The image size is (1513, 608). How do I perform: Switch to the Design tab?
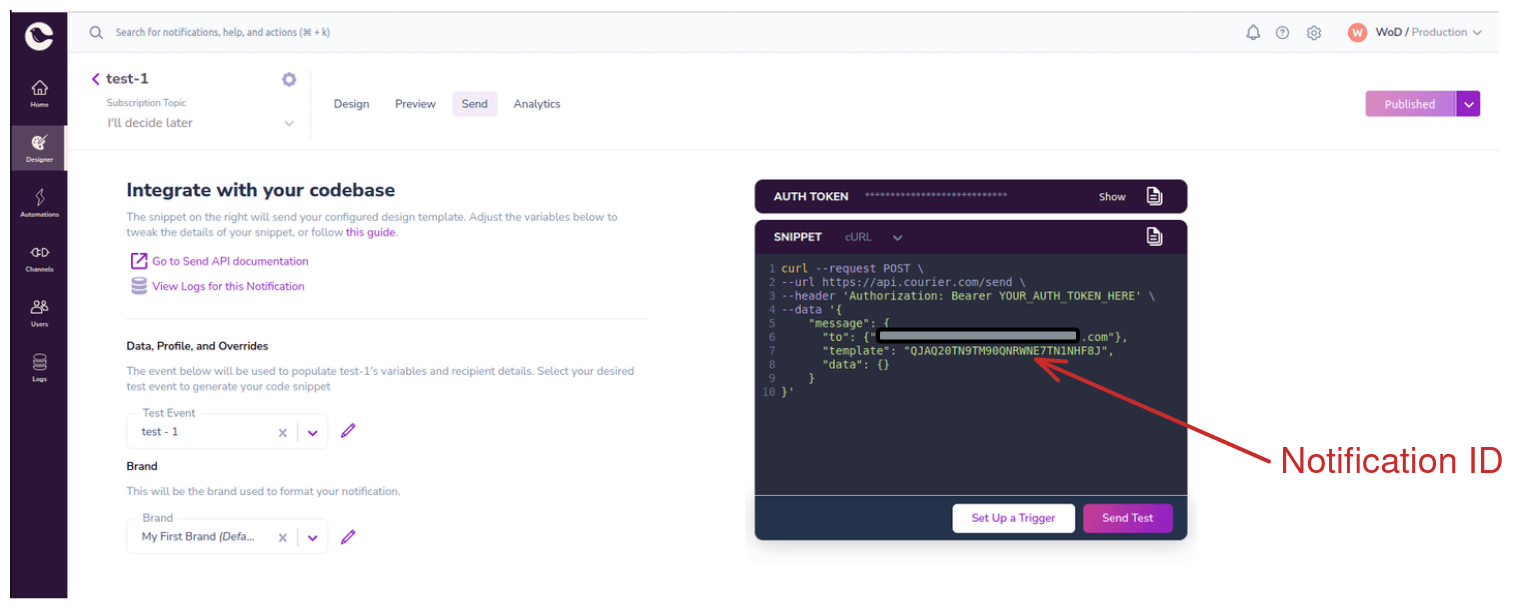click(x=351, y=104)
